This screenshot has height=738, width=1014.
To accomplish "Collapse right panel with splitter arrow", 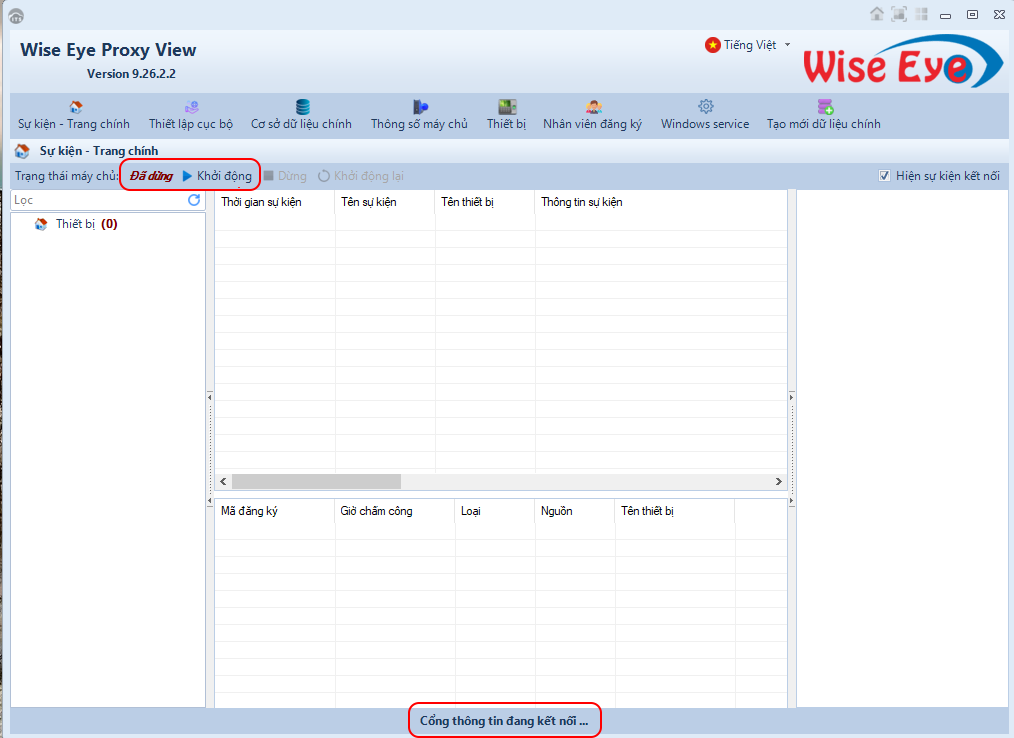I will point(791,397).
